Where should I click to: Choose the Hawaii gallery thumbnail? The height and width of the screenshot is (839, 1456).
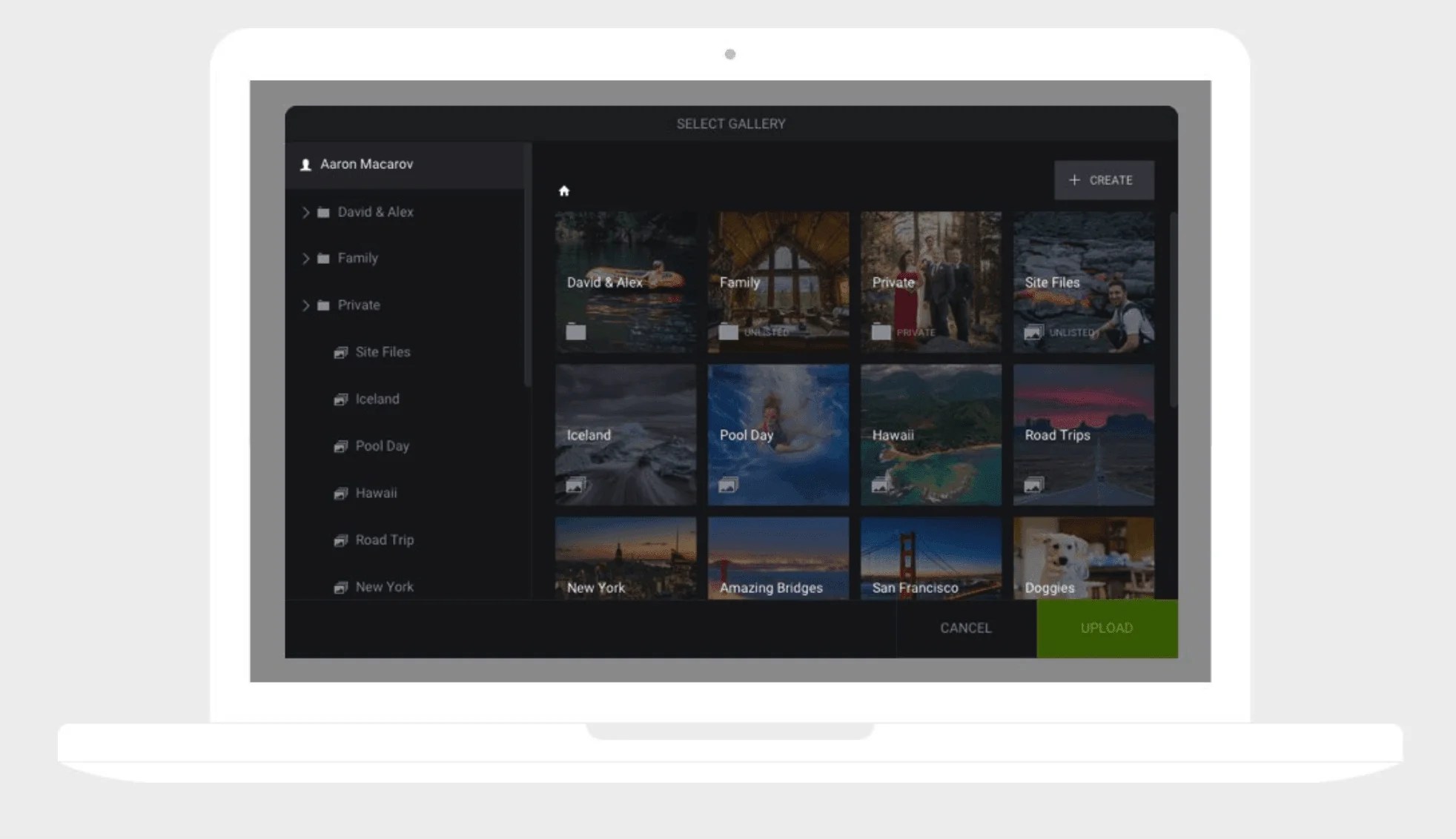930,434
